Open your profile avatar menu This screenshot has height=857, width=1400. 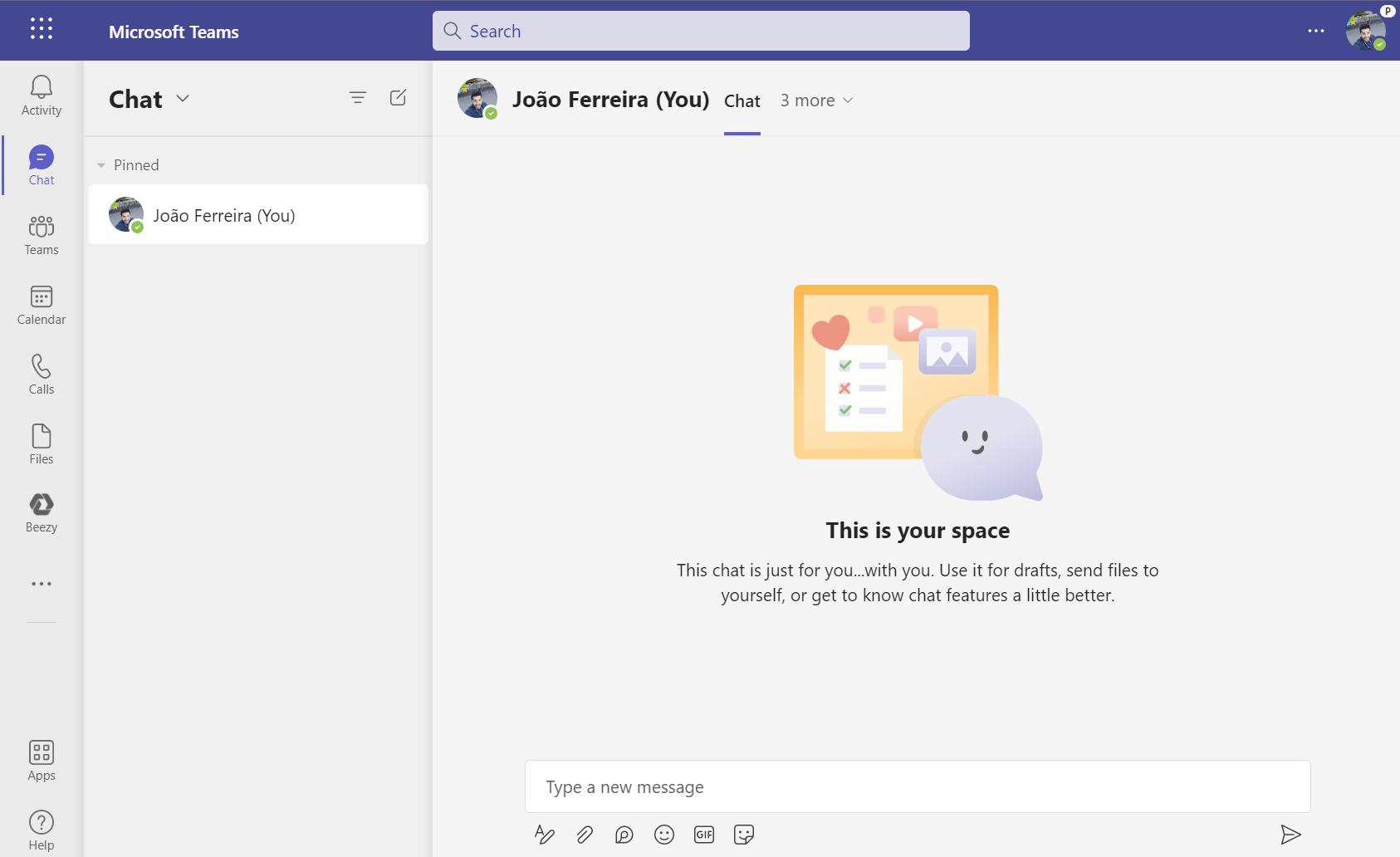coord(1366,31)
